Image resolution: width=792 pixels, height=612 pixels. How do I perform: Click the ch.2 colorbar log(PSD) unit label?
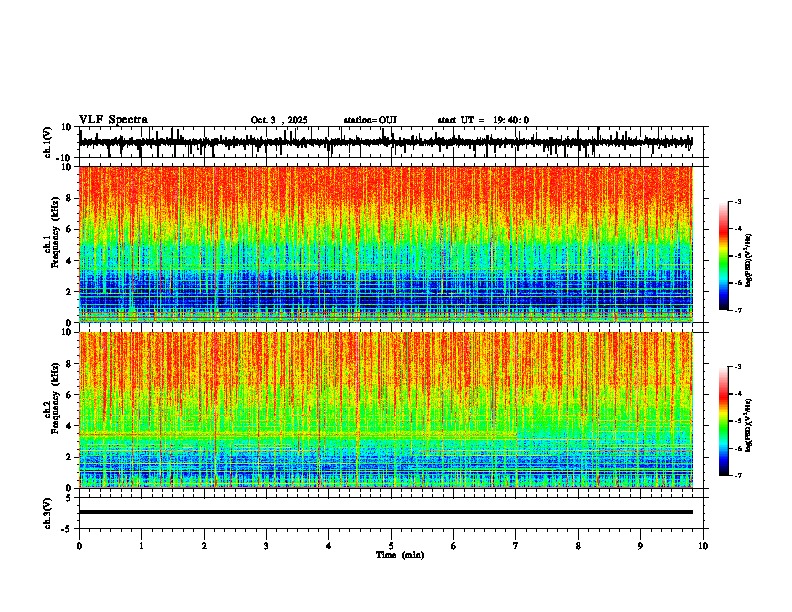[x=748, y=425]
